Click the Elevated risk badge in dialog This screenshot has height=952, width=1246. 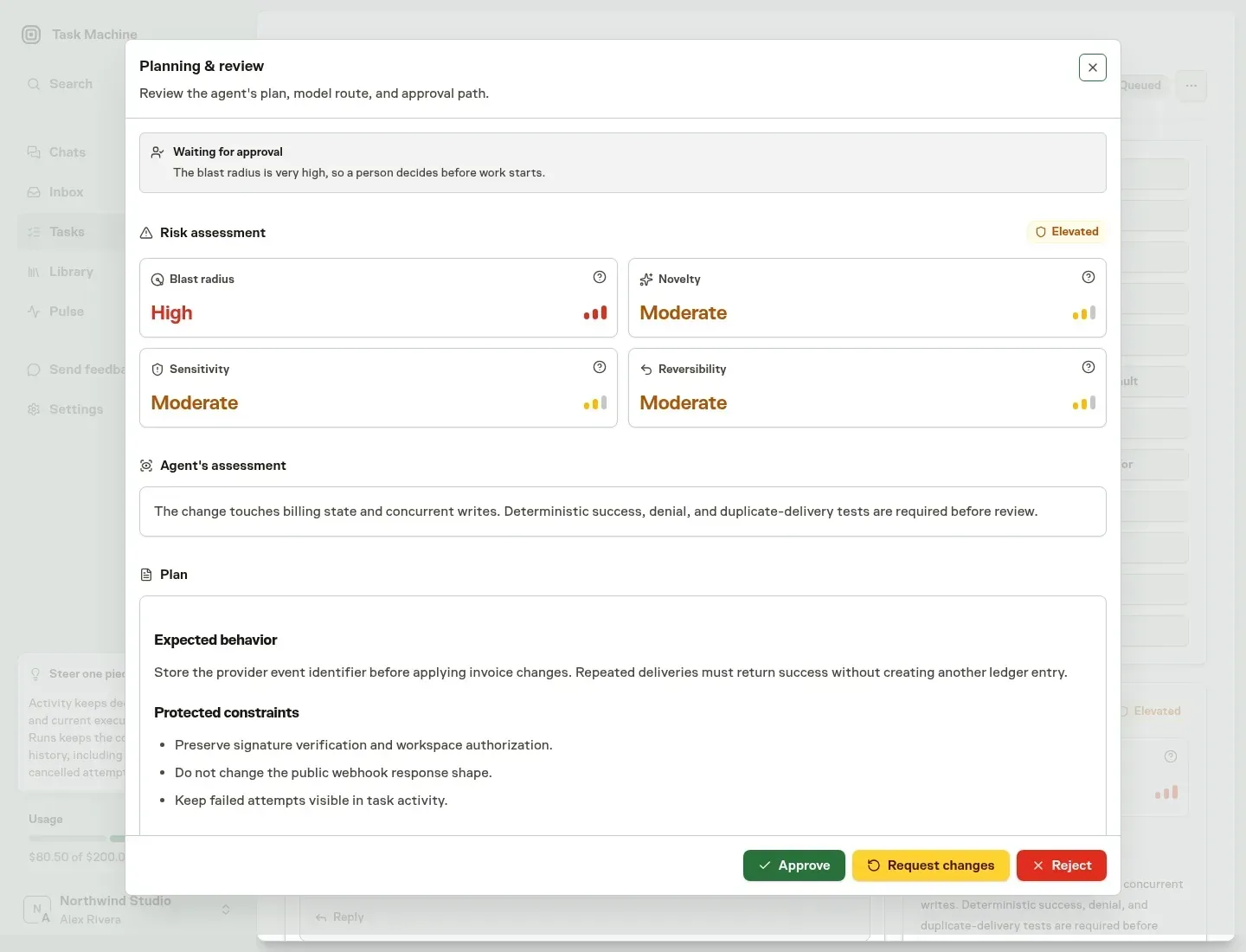[x=1067, y=232]
